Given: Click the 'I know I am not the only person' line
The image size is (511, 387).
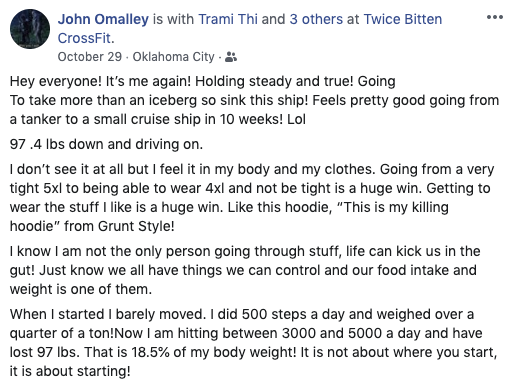Looking at the screenshot, I should [245, 251].
